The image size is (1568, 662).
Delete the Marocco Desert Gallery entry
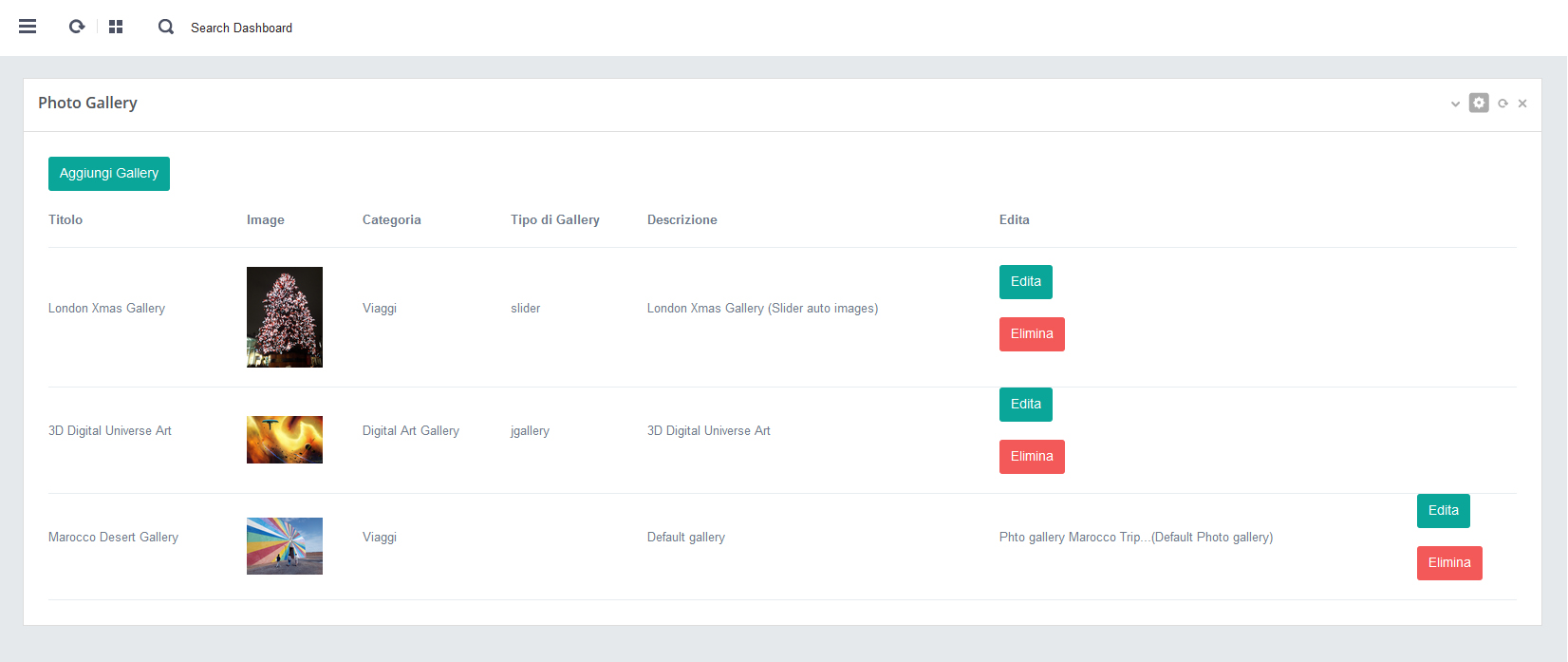[1448, 563]
